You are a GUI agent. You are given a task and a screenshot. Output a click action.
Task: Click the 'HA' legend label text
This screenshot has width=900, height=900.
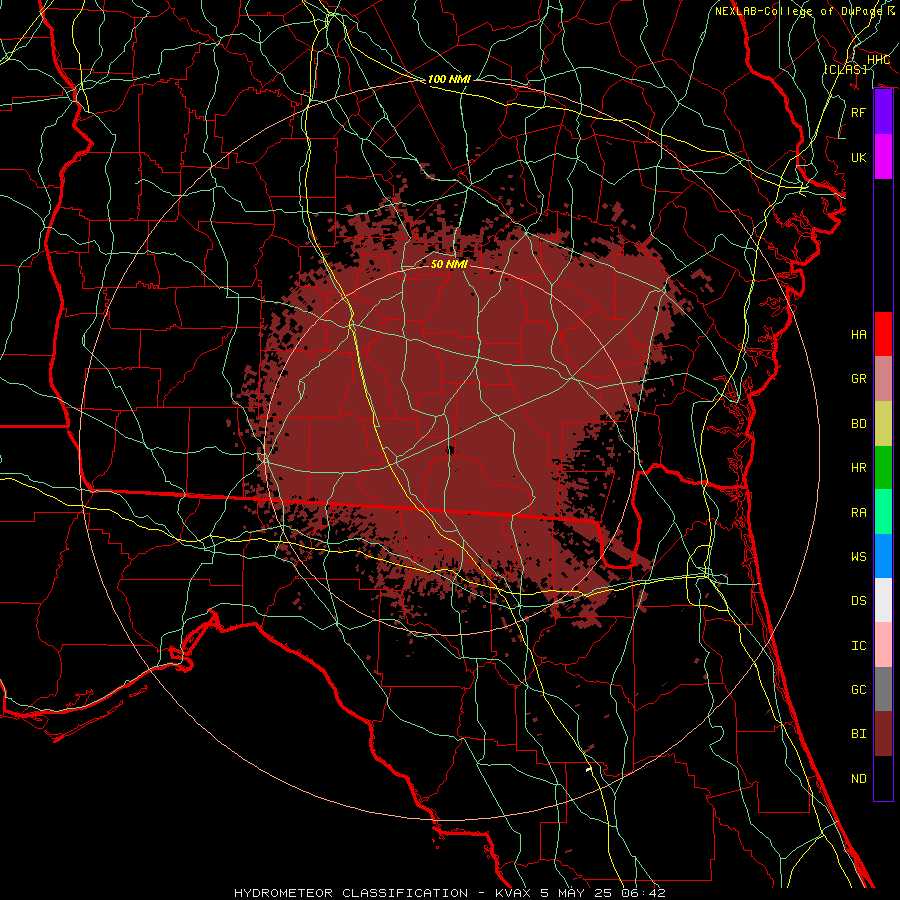pos(859,335)
